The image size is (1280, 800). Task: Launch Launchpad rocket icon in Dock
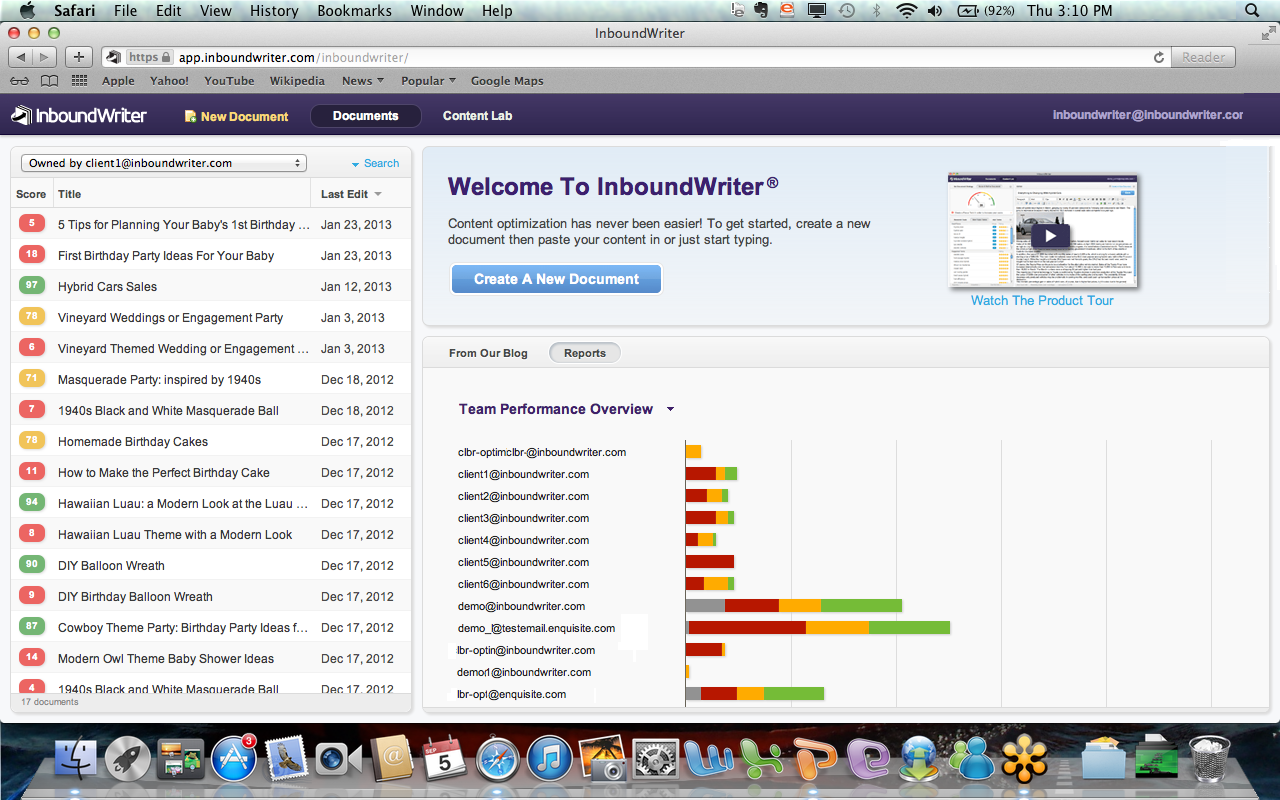pos(128,759)
